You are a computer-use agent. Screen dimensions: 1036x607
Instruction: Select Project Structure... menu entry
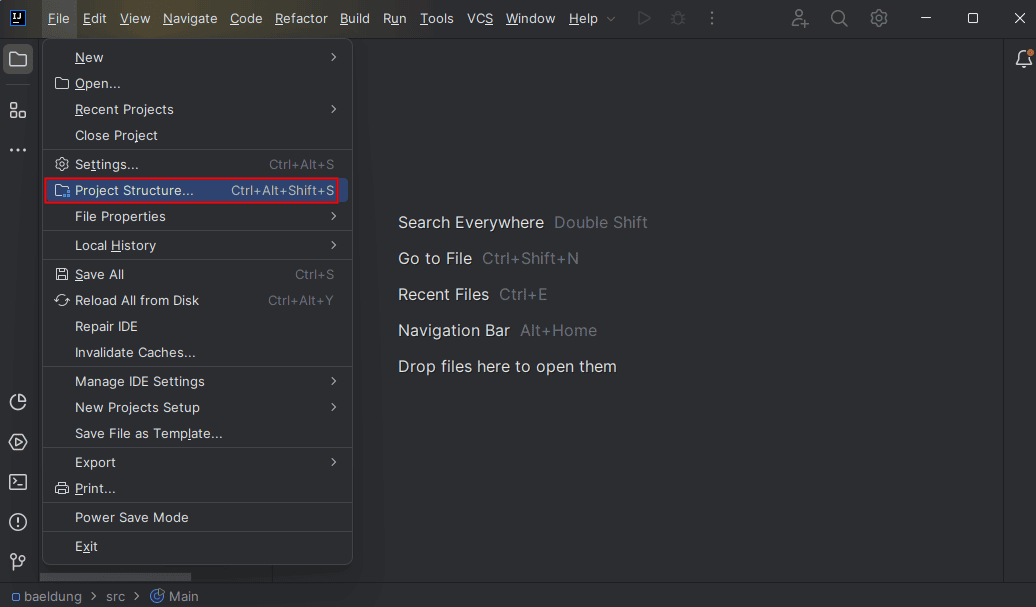196,190
